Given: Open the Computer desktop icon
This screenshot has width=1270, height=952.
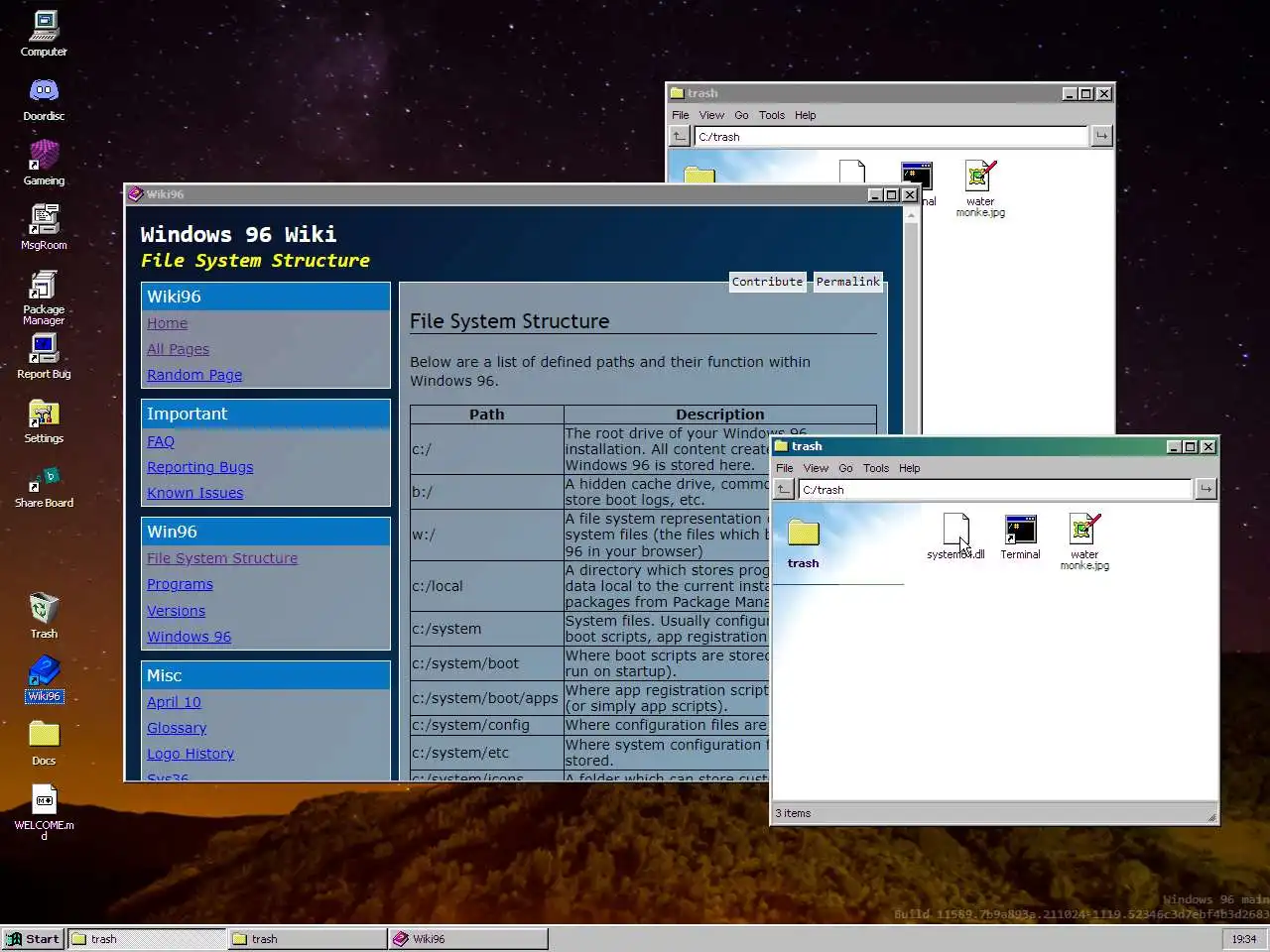Looking at the screenshot, I should click(44, 34).
